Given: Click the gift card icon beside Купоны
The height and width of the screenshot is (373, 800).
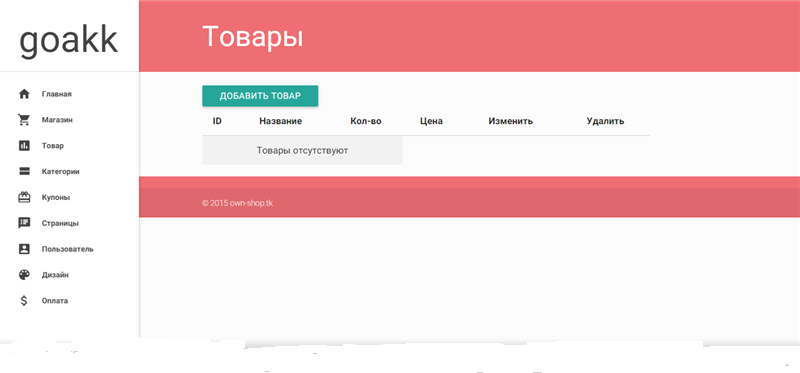Looking at the screenshot, I should (24, 197).
